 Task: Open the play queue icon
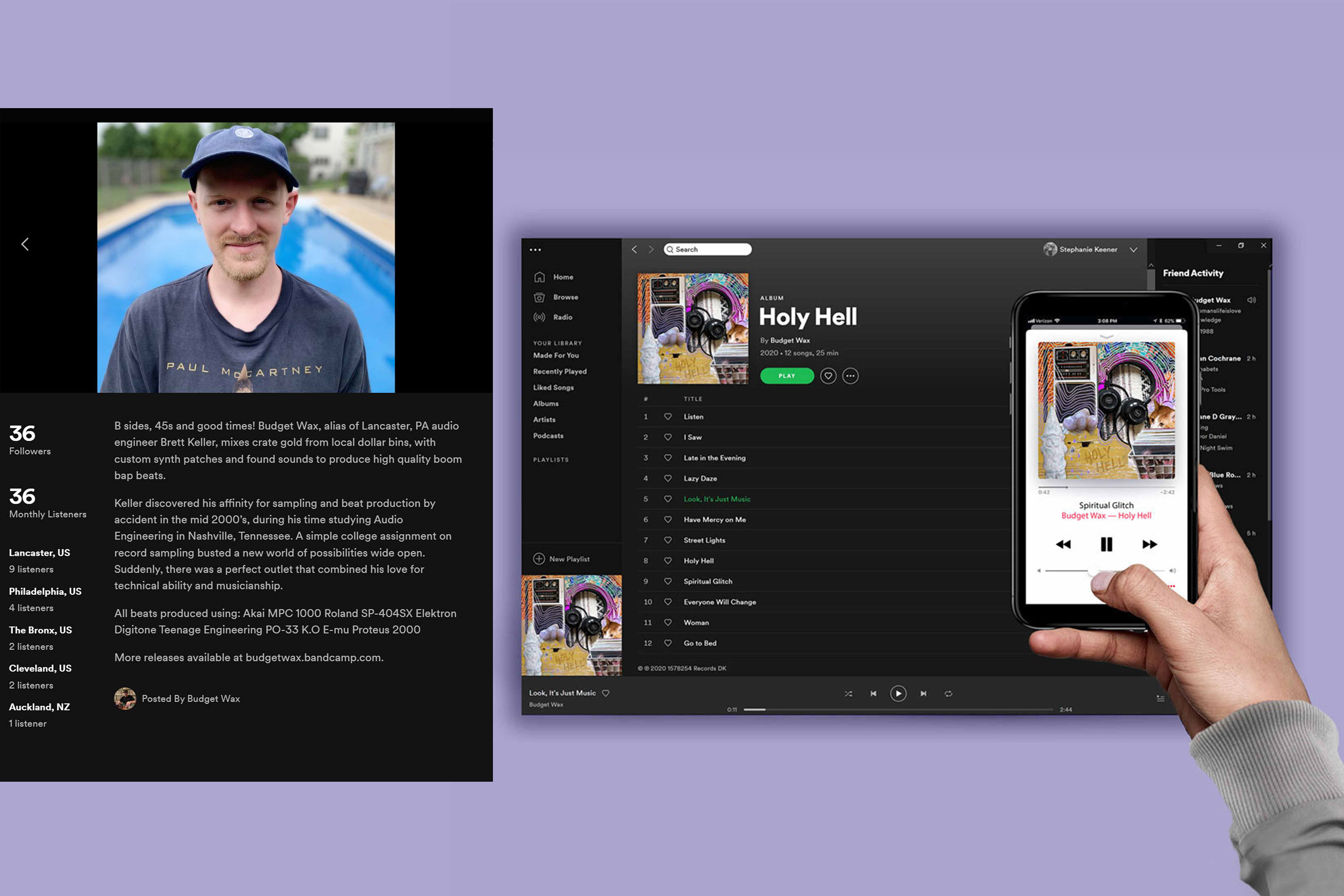(1160, 698)
